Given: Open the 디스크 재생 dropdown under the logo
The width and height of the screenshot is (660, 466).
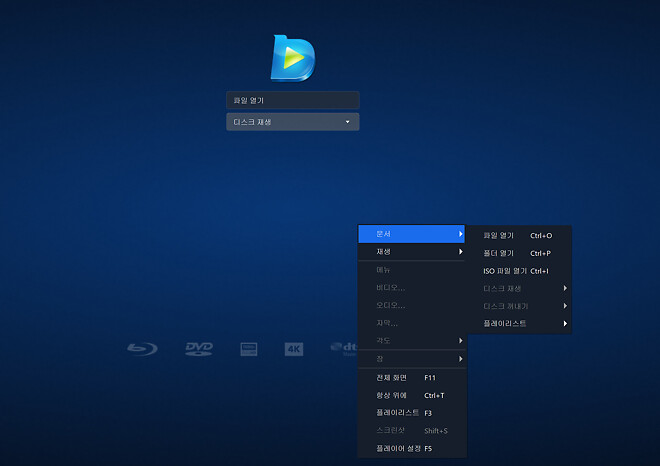Looking at the screenshot, I should pyautogui.click(x=292, y=122).
